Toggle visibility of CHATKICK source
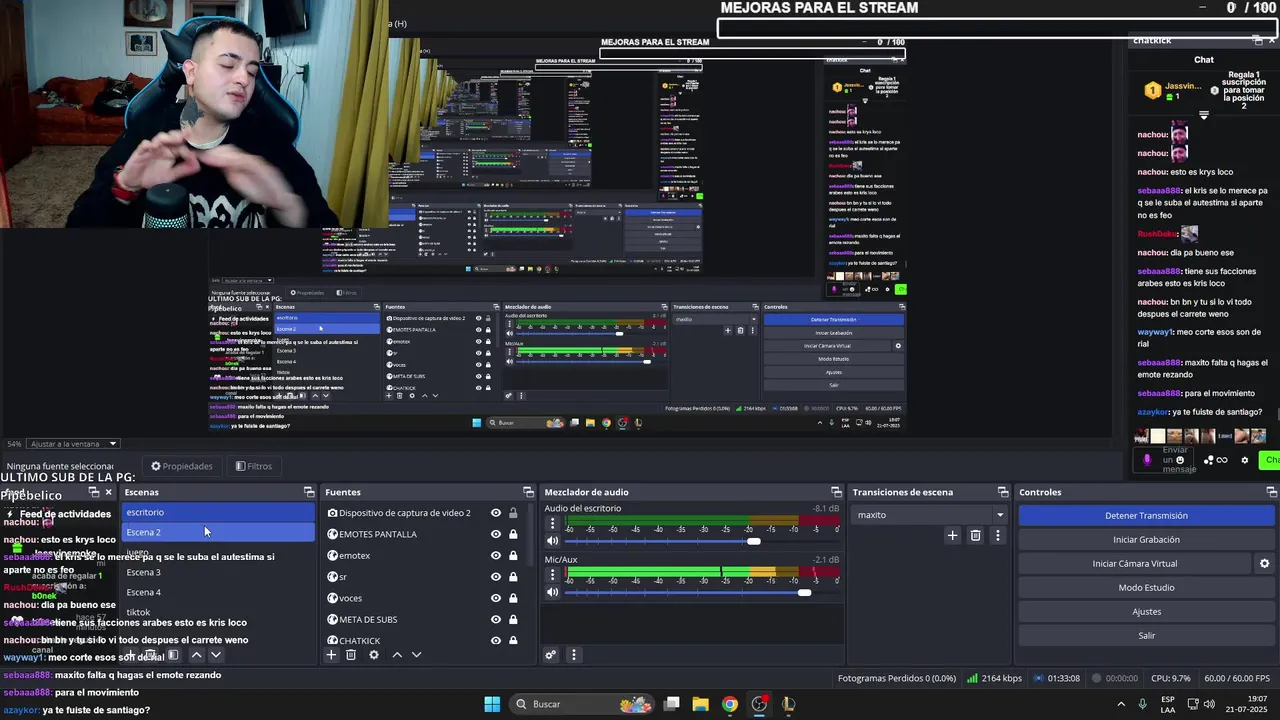1280x720 pixels. pos(495,640)
